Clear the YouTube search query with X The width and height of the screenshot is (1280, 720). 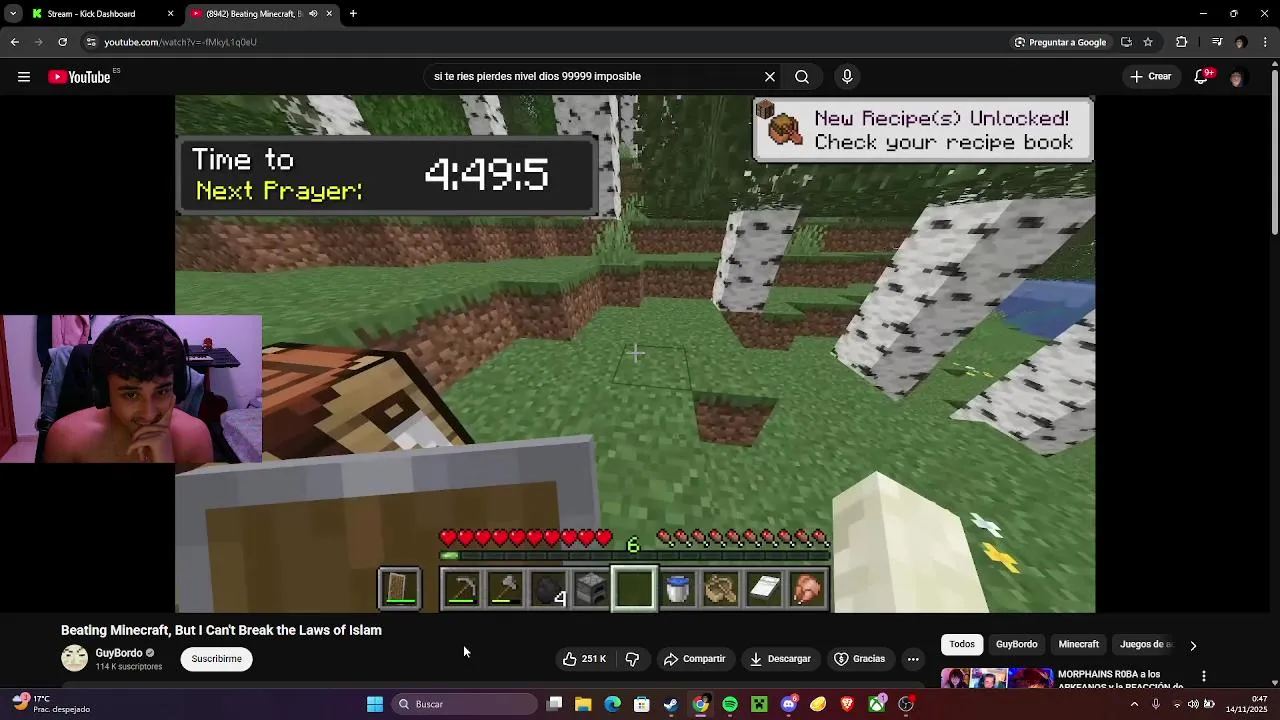coord(770,77)
